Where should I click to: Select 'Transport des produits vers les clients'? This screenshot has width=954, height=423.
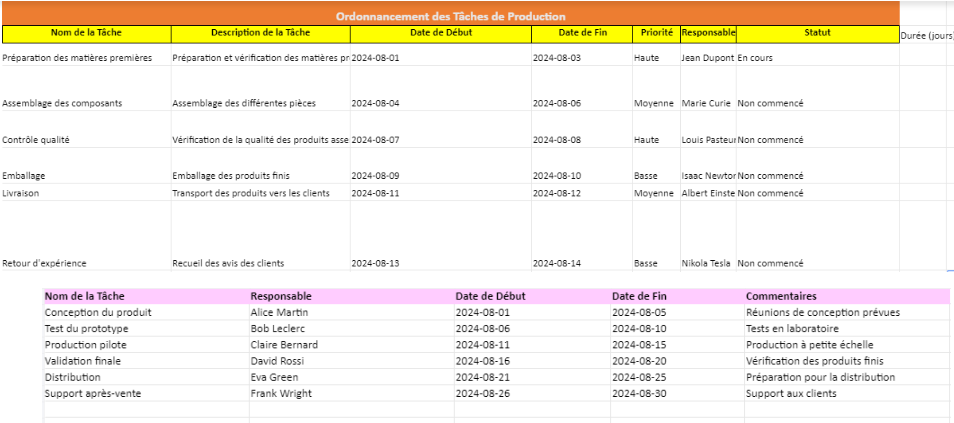pos(260,193)
